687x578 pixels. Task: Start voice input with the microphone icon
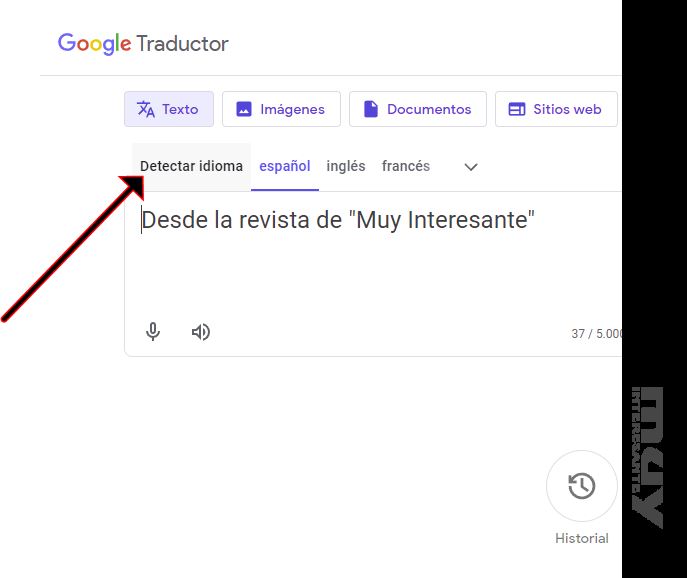153,332
